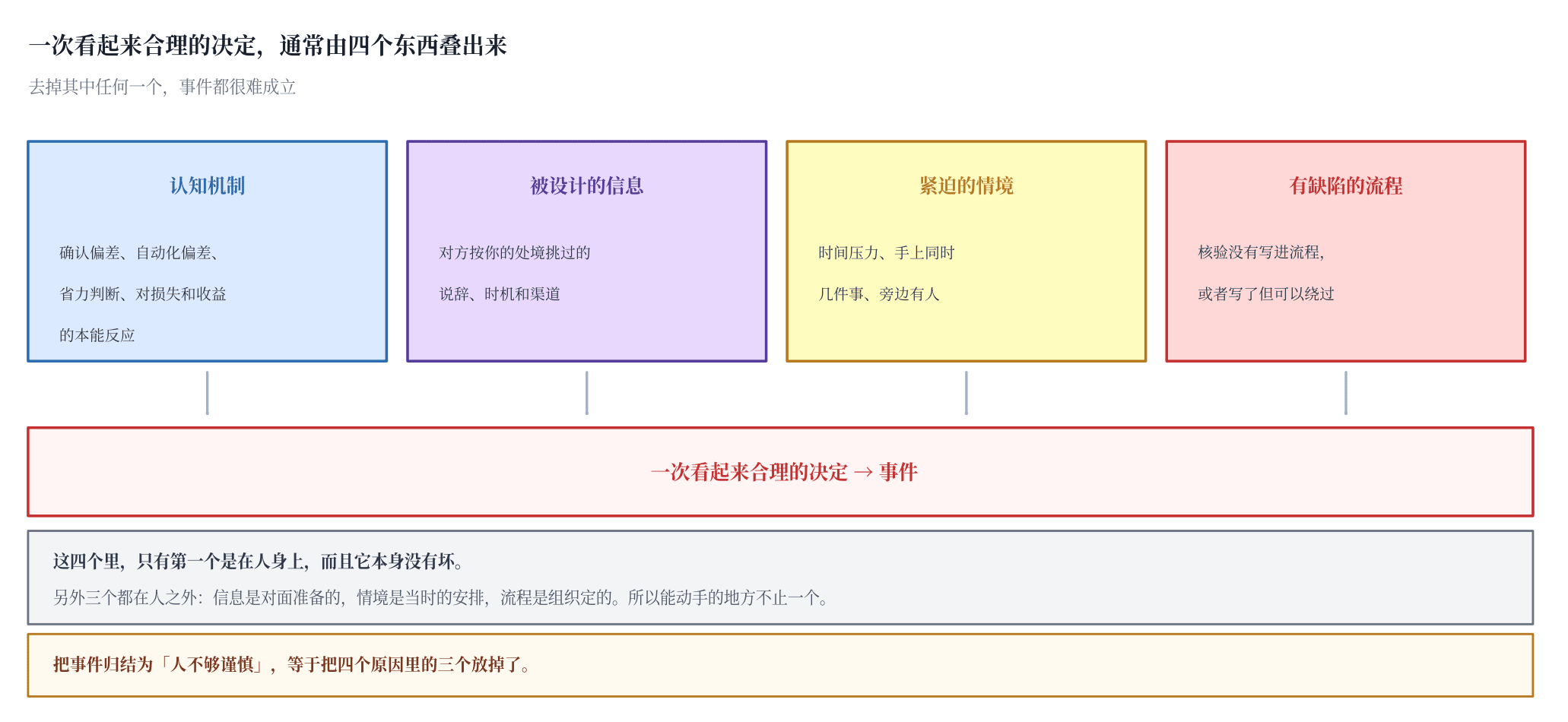Click the line "确认偏差、自动化偏差、"
Screen dimensions: 1568x722
(139, 253)
